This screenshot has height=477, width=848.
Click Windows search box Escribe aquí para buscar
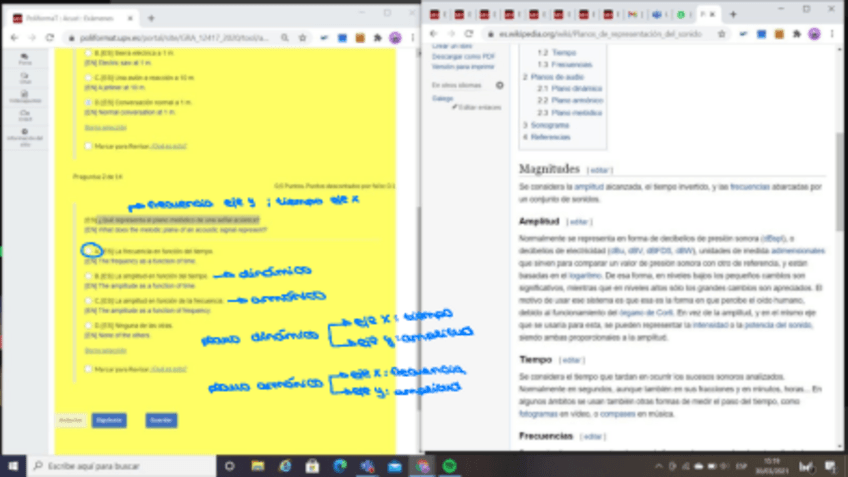coord(121,466)
